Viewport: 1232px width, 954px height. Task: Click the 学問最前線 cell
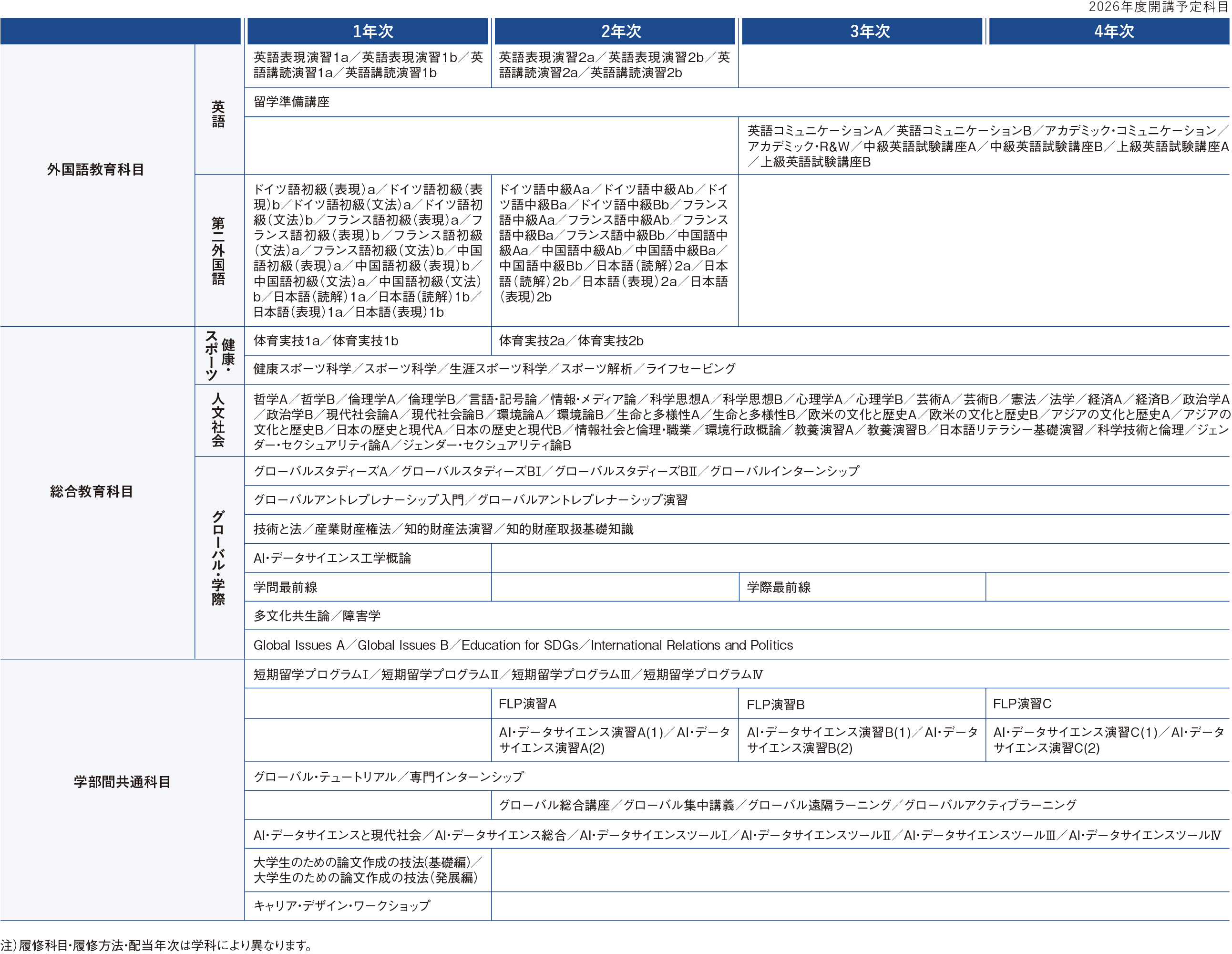point(368,587)
